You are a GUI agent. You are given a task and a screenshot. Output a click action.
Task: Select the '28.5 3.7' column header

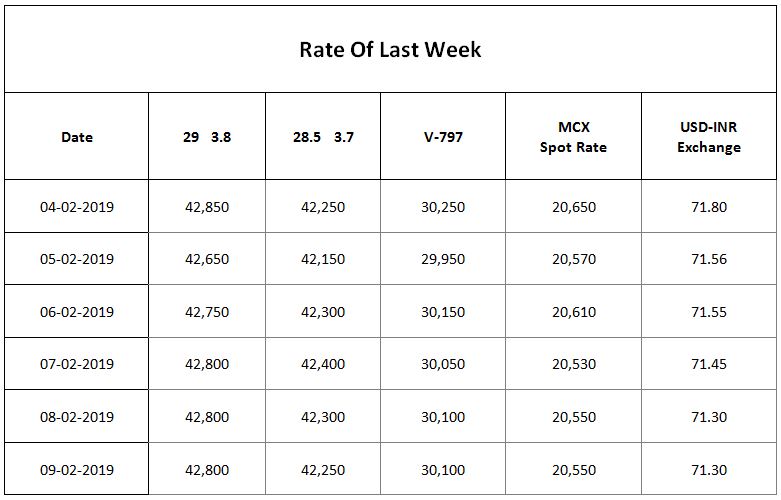click(x=323, y=136)
